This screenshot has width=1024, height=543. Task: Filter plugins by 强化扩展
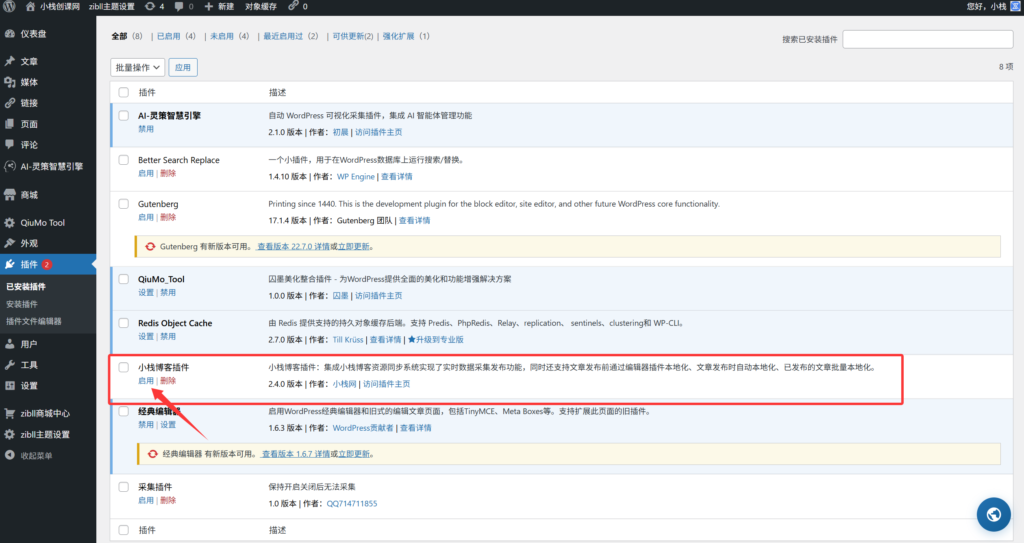[398, 37]
